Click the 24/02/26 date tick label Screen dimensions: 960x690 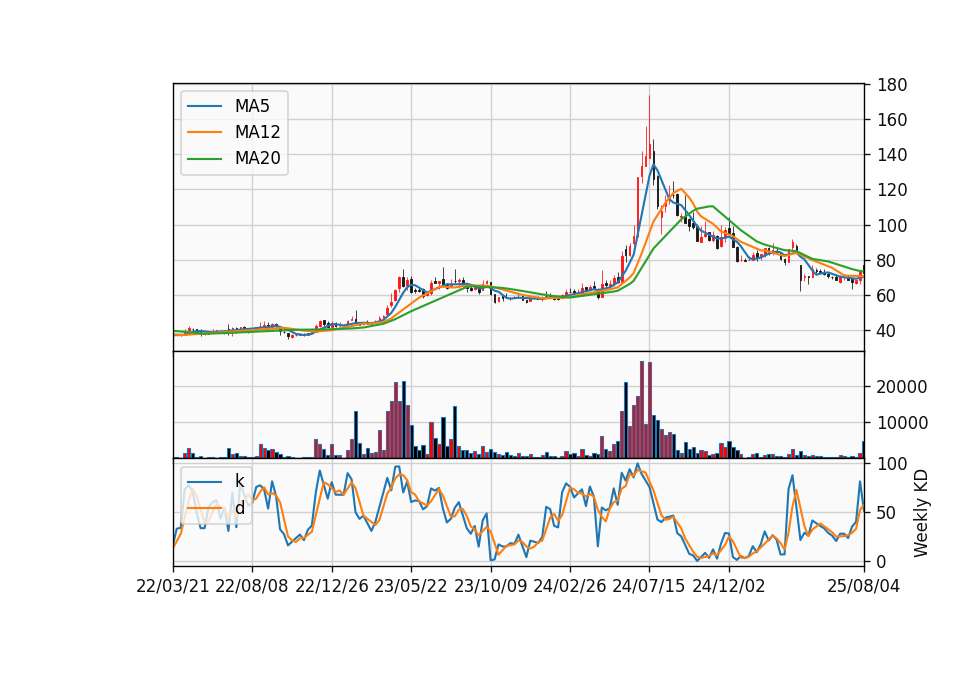[x=570, y=586]
